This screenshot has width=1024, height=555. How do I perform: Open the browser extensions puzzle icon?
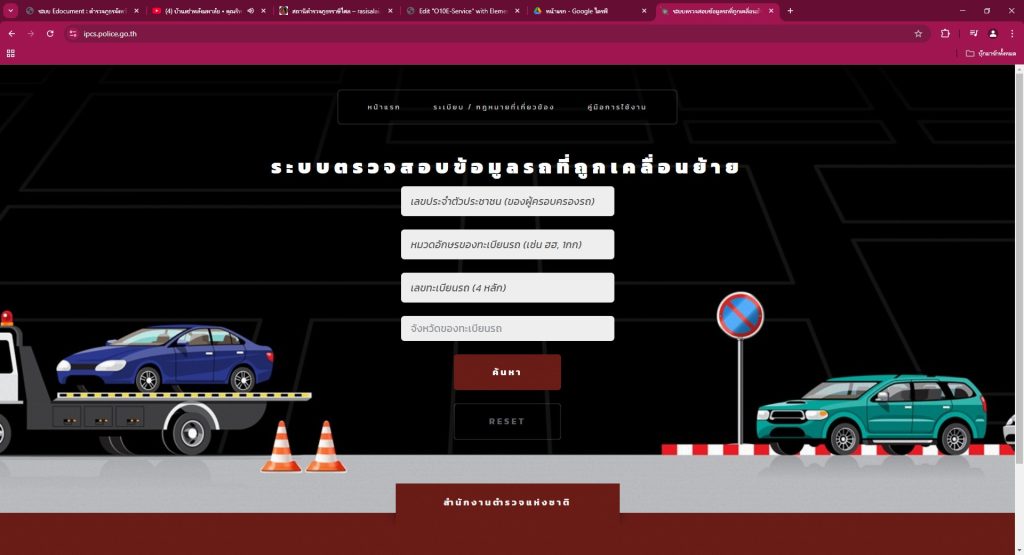pos(945,33)
